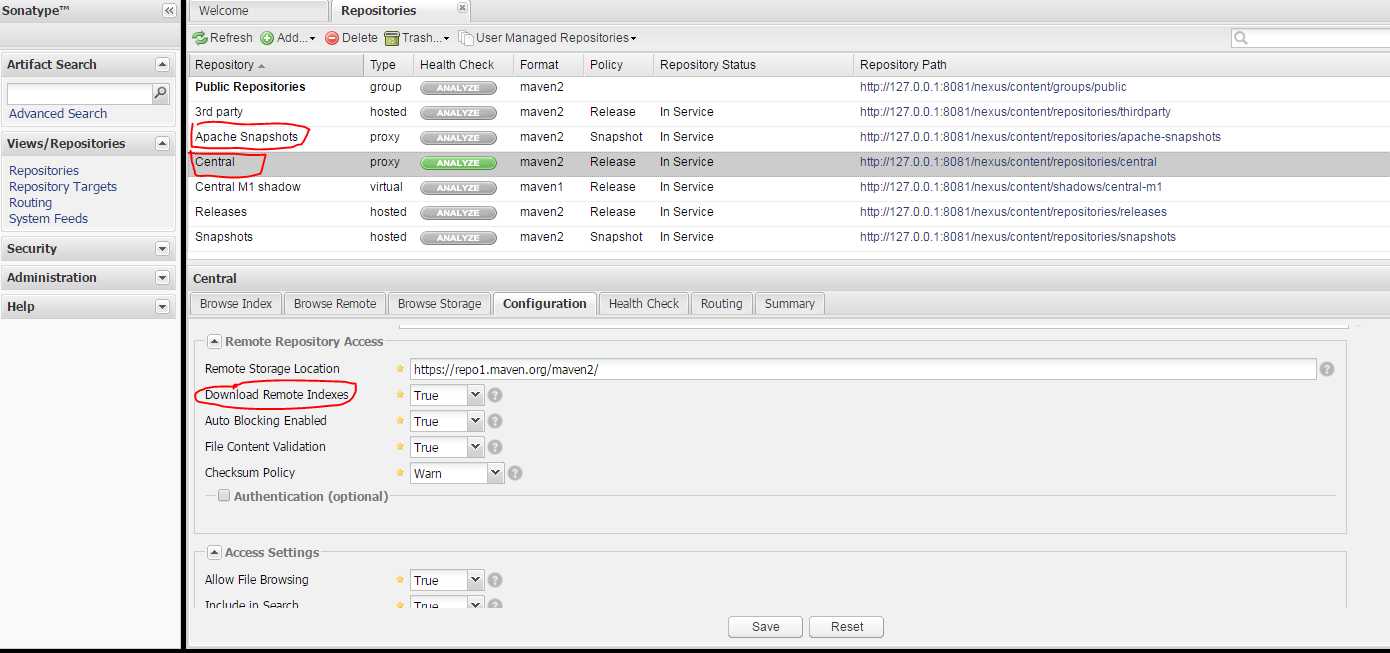Open Checksum Policy dropdown
Image resolution: width=1390 pixels, height=653 pixels.
point(495,473)
